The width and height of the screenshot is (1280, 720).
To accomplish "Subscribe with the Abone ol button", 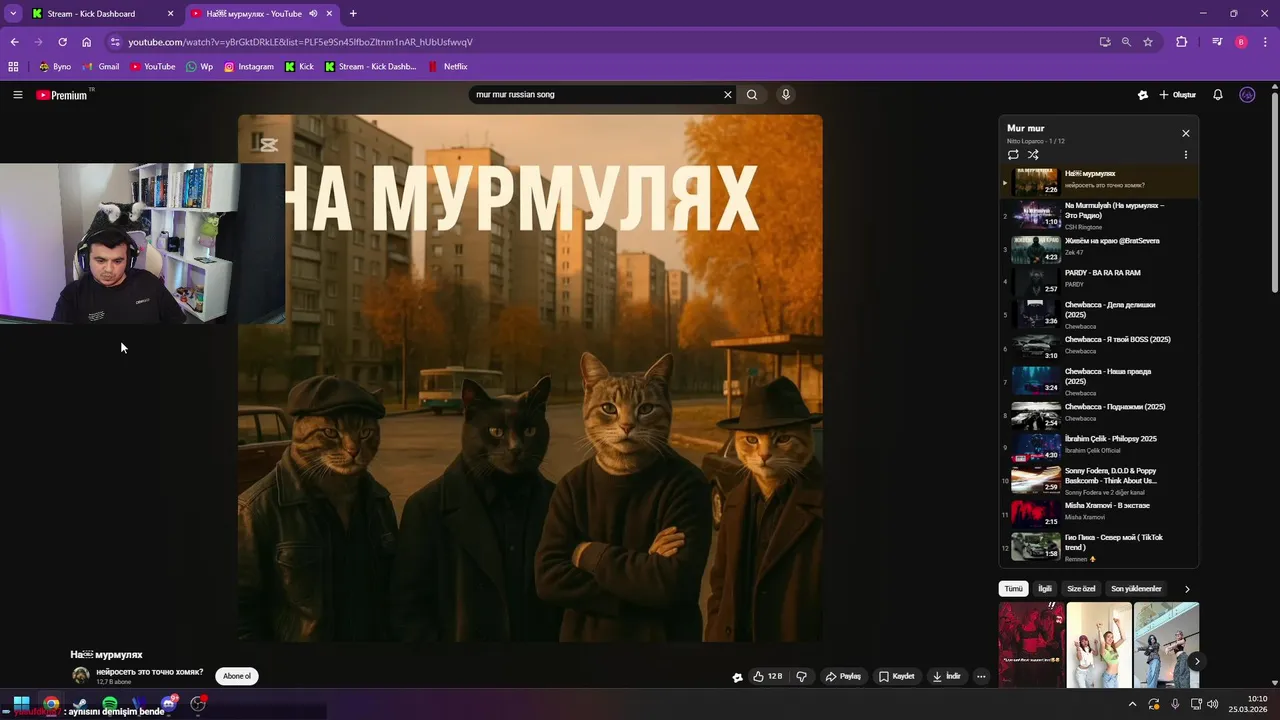I will pyautogui.click(x=237, y=676).
